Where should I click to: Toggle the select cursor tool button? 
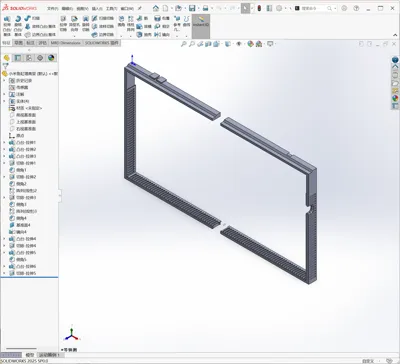pos(245,8)
